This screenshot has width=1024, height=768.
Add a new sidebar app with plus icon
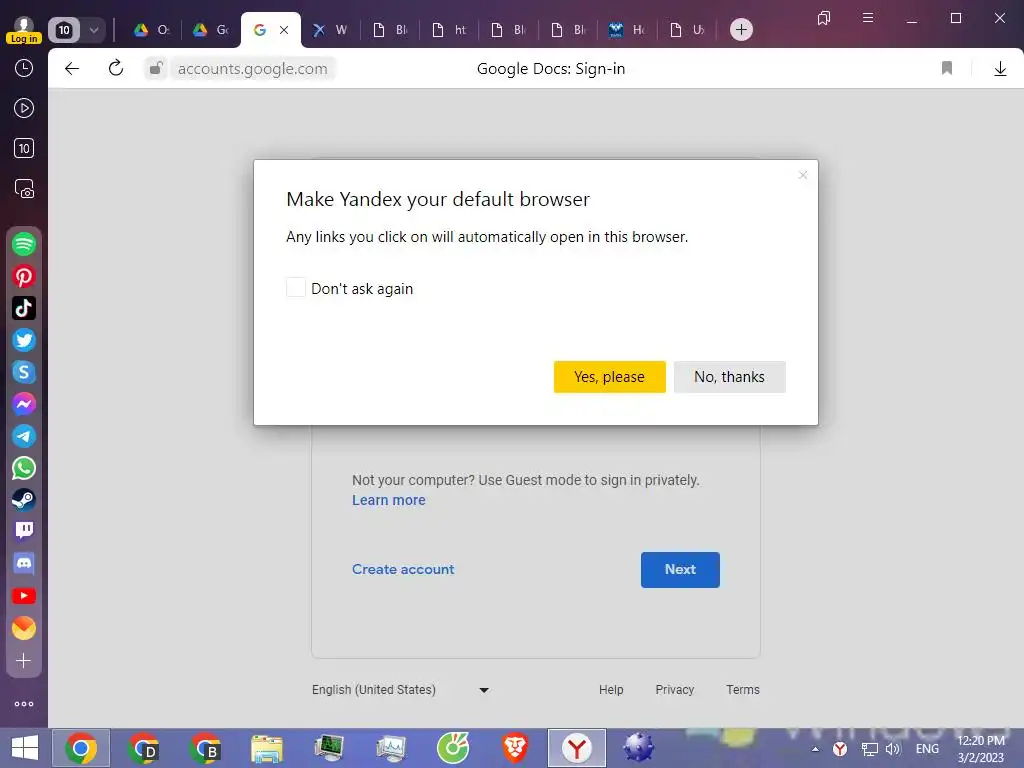(x=24, y=661)
